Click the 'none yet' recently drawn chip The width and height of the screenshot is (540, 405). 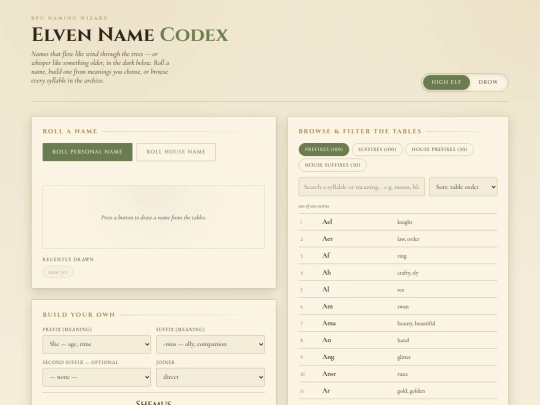tap(58, 272)
